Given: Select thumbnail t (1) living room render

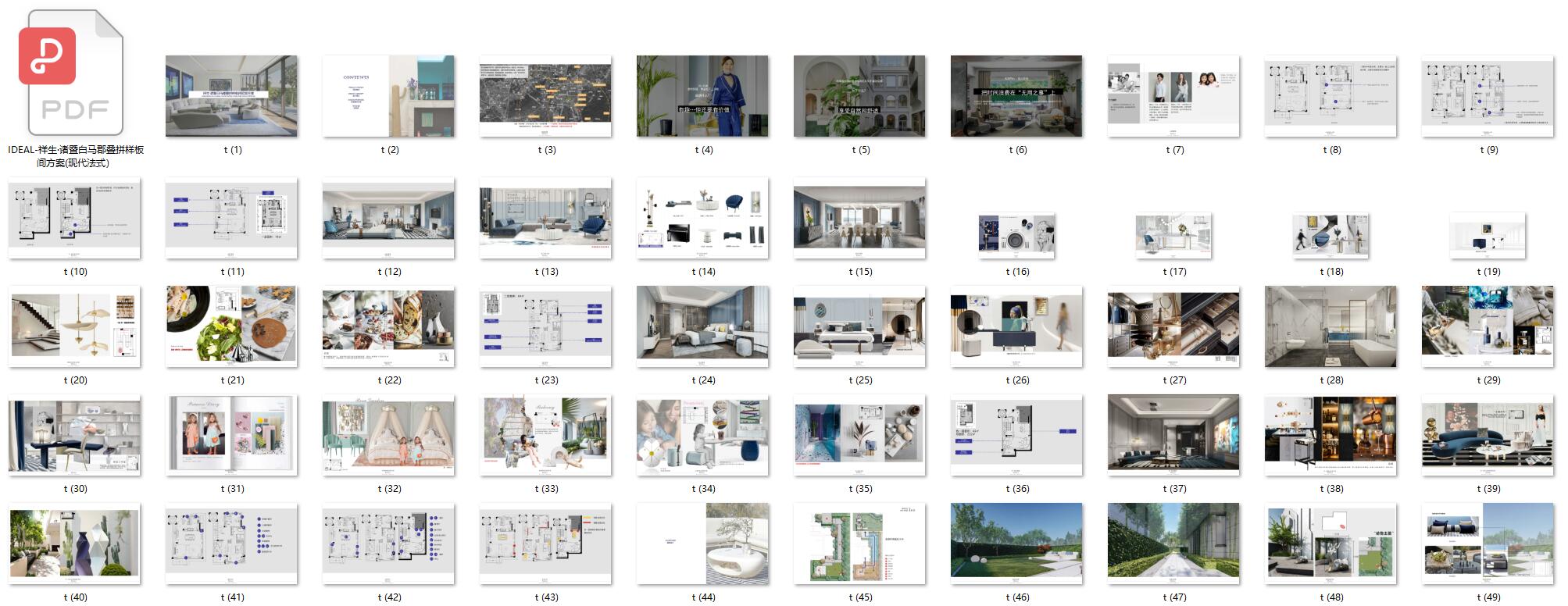Looking at the screenshot, I should pos(231,96).
